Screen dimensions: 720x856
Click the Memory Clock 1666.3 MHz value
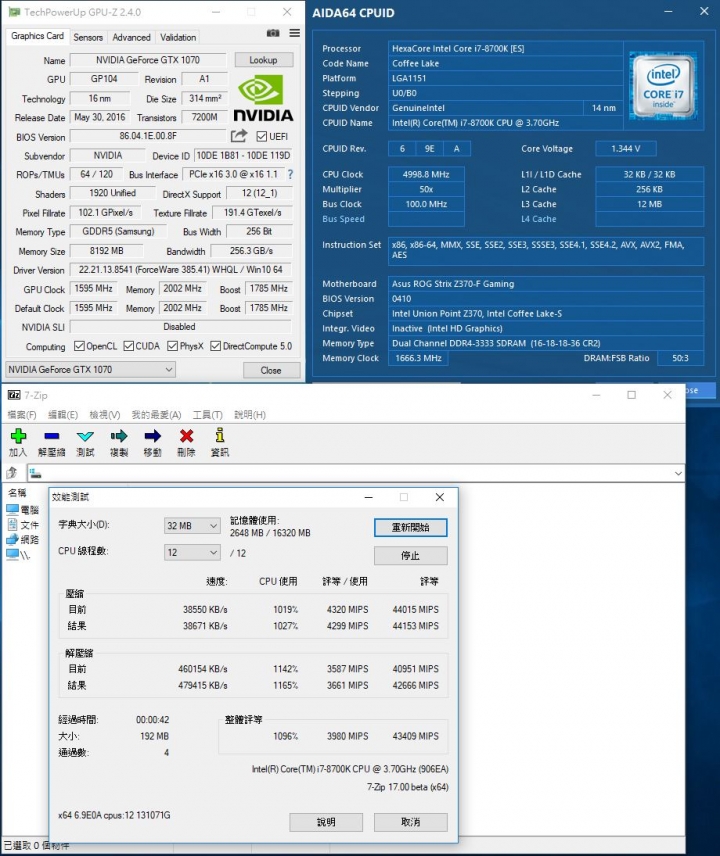[418, 358]
